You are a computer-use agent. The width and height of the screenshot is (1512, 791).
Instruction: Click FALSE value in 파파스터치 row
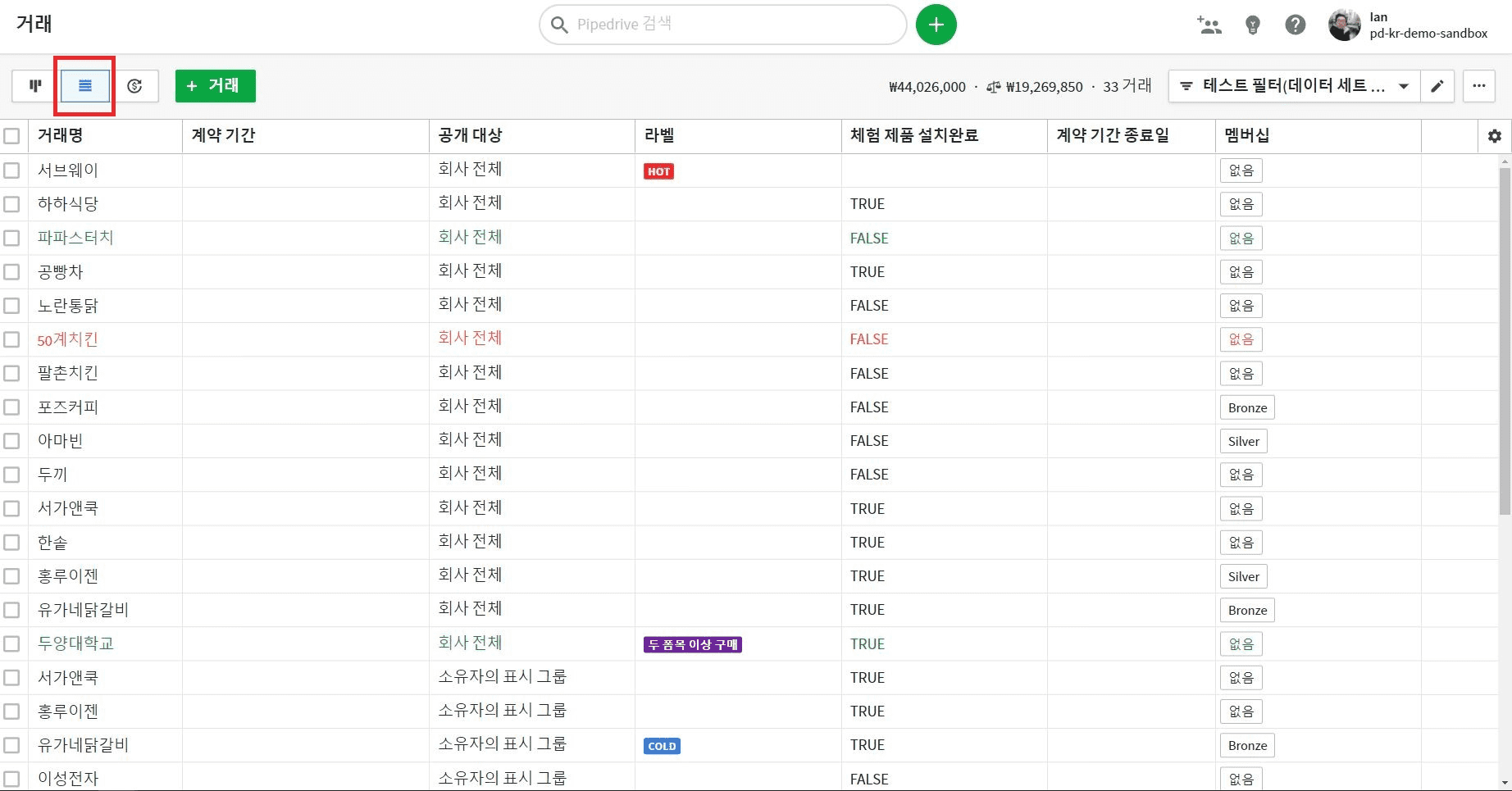click(x=869, y=239)
